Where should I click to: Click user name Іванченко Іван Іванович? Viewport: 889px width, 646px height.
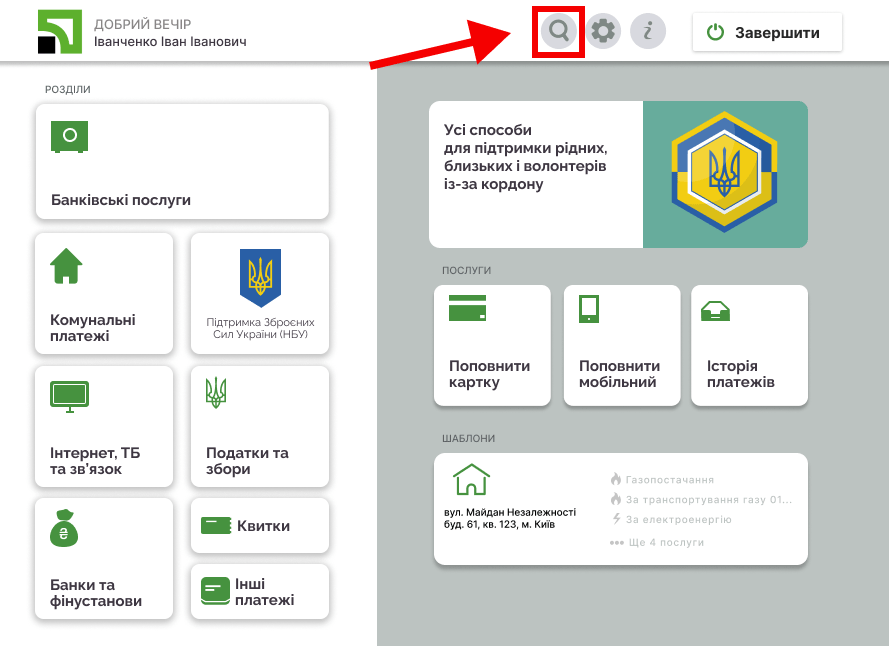(170, 41)
